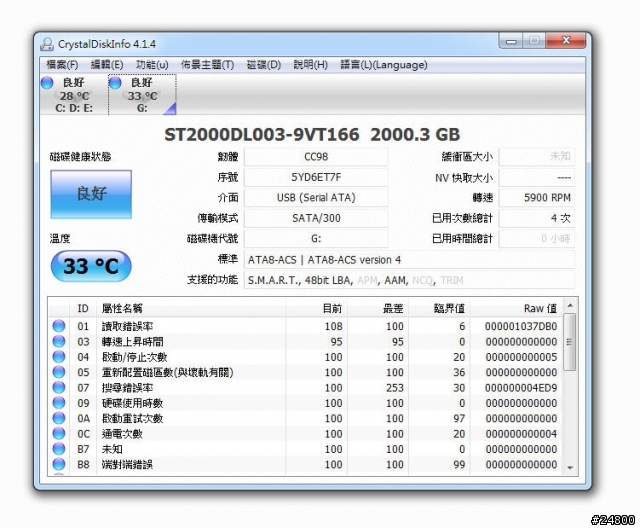Image resolution: width=640 pixels, height=528 pixels.
Task: Click the serial number field 5YD6ET7F
Action: pos(316,177)
